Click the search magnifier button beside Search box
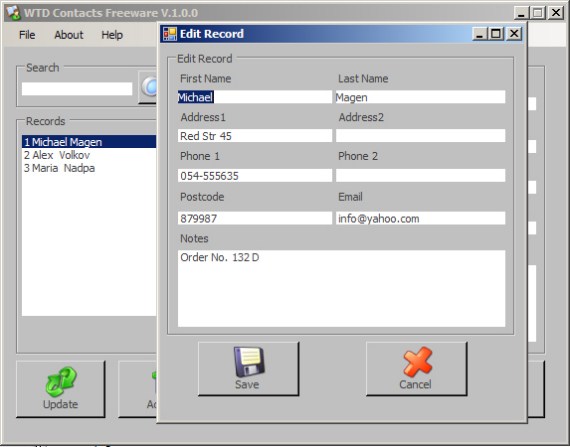Viewport: 570px width, 447px height. [x=148, y=87]
